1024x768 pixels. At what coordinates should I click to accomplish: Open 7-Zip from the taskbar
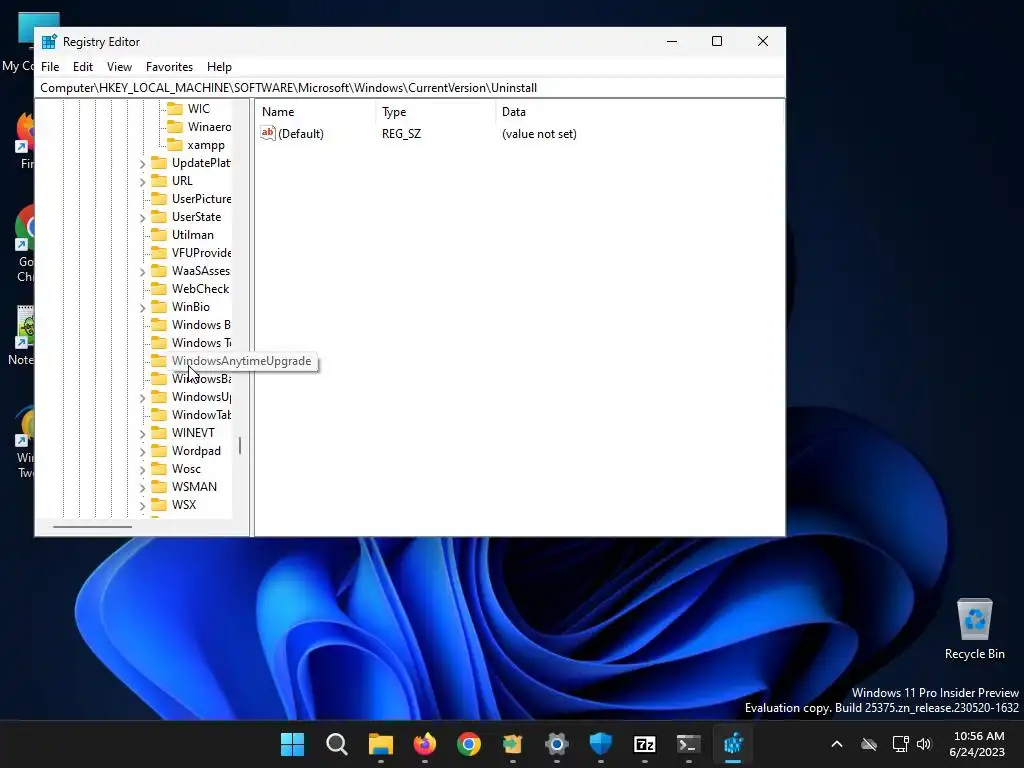645,744
